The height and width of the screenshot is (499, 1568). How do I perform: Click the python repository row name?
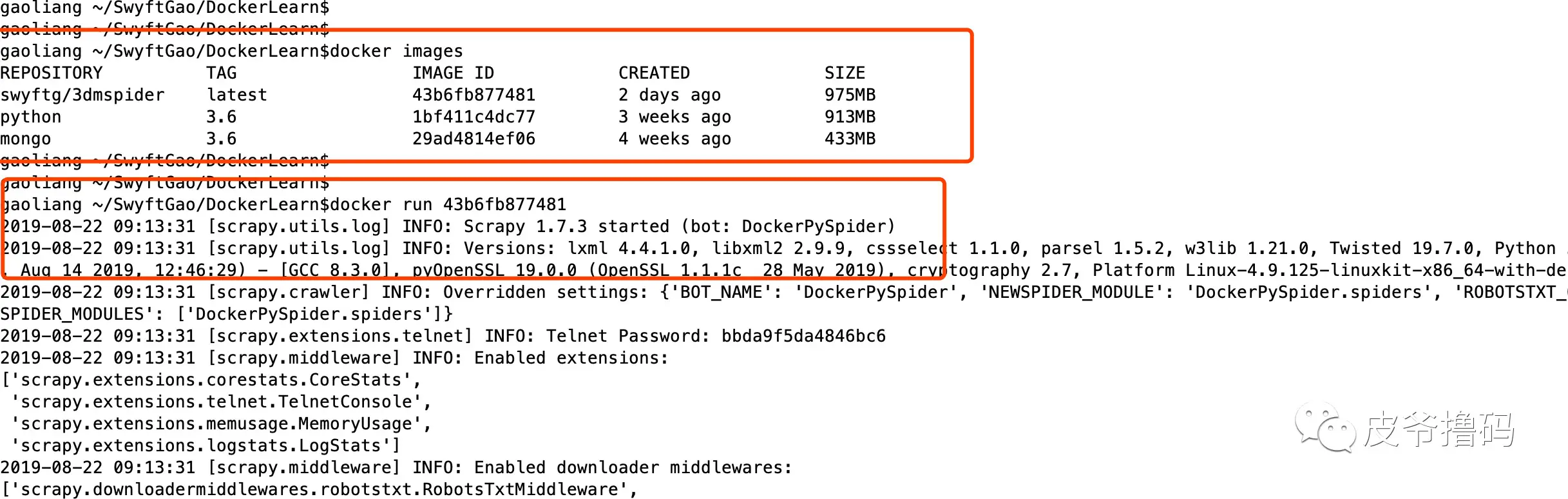(31, 117)
